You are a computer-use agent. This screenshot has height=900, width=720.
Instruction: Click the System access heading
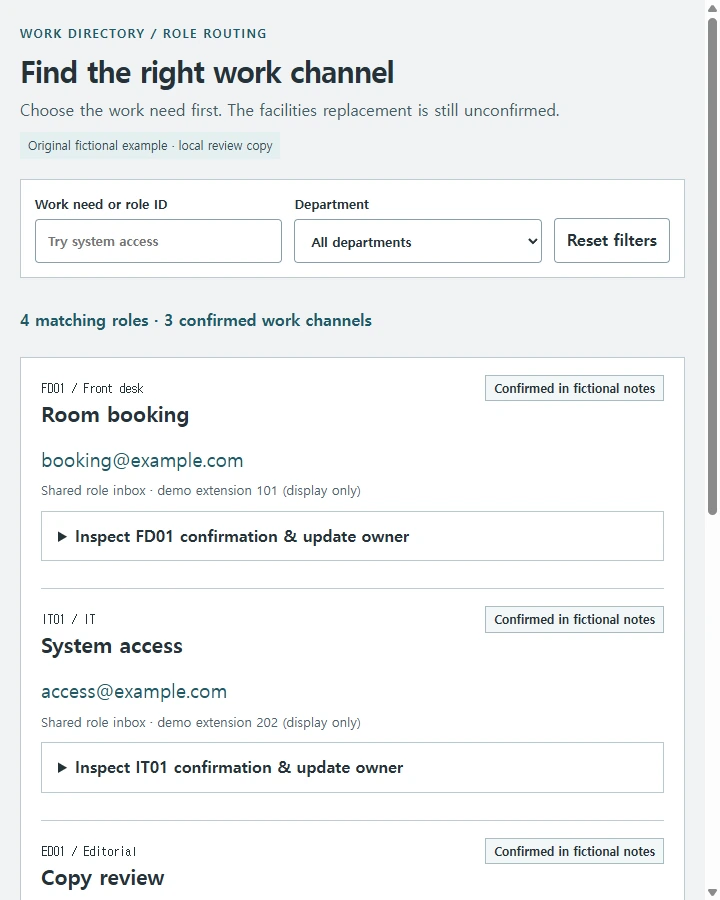coord(111,646)
